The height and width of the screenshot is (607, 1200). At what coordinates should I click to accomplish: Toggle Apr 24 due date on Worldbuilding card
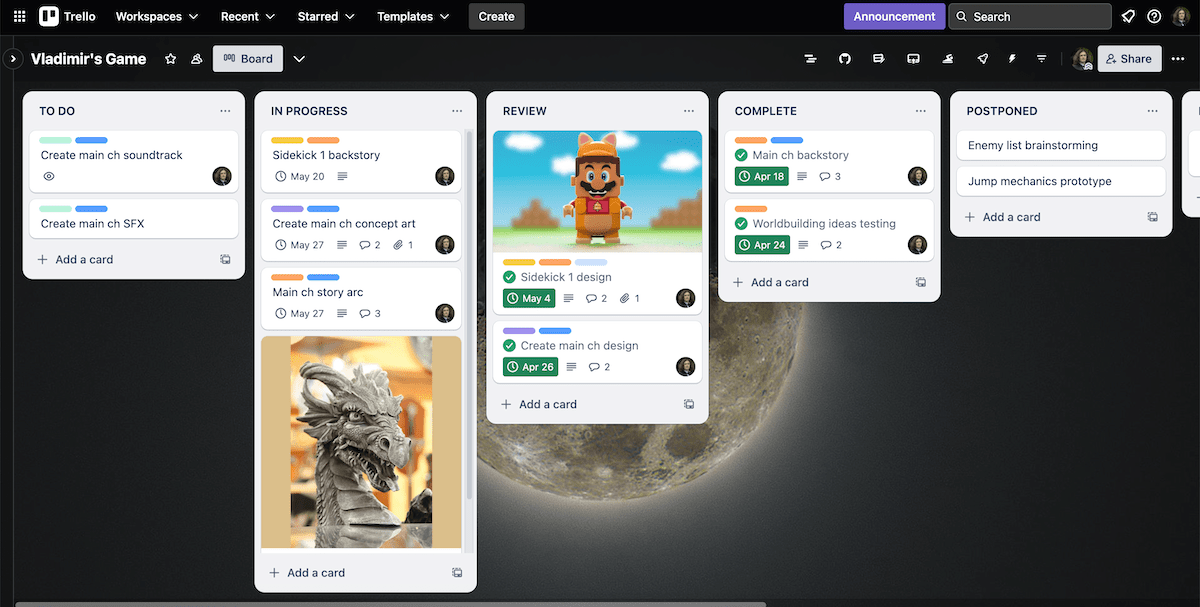click(761, 245)
